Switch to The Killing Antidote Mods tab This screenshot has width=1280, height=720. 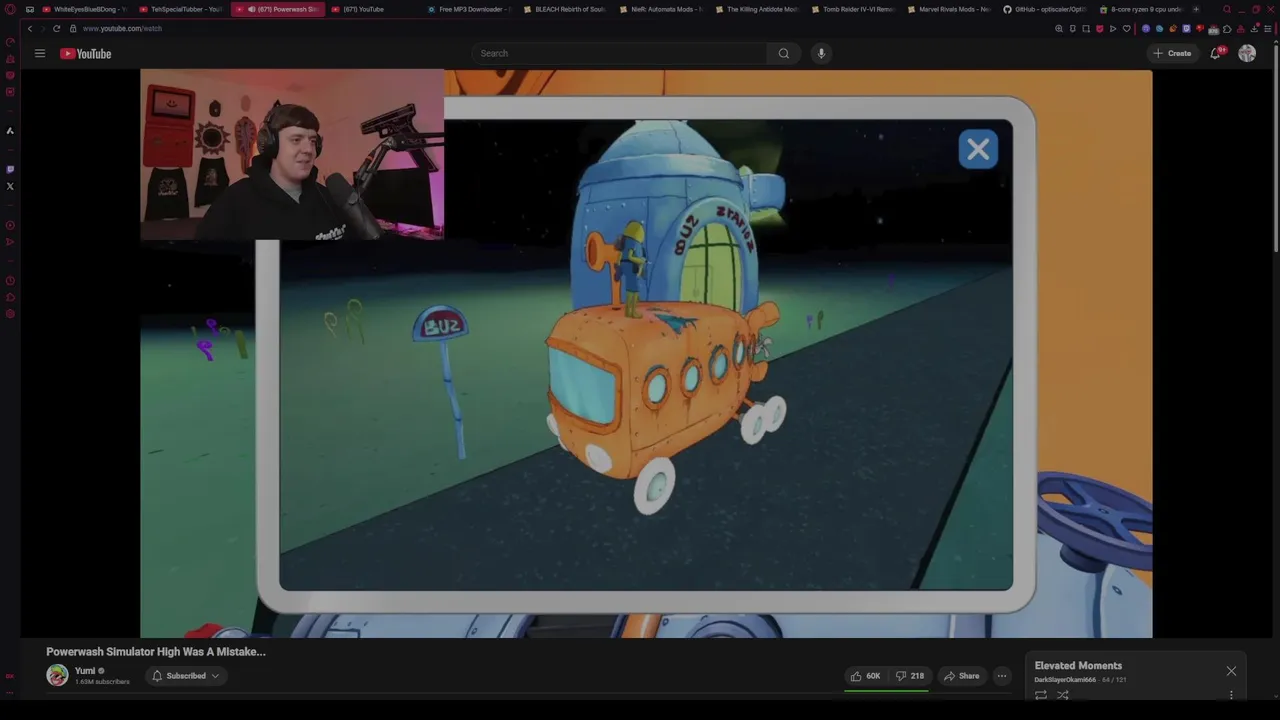756,9
